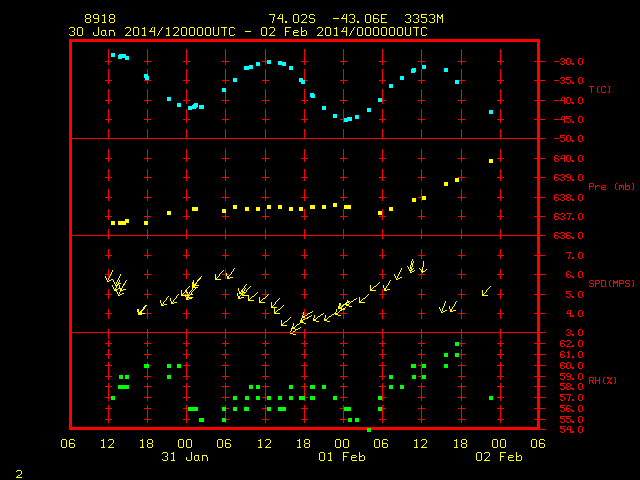The width and height of the screenshot is (640, 480).
Task: Click the date range title line
Action: [x=248, y=32]
